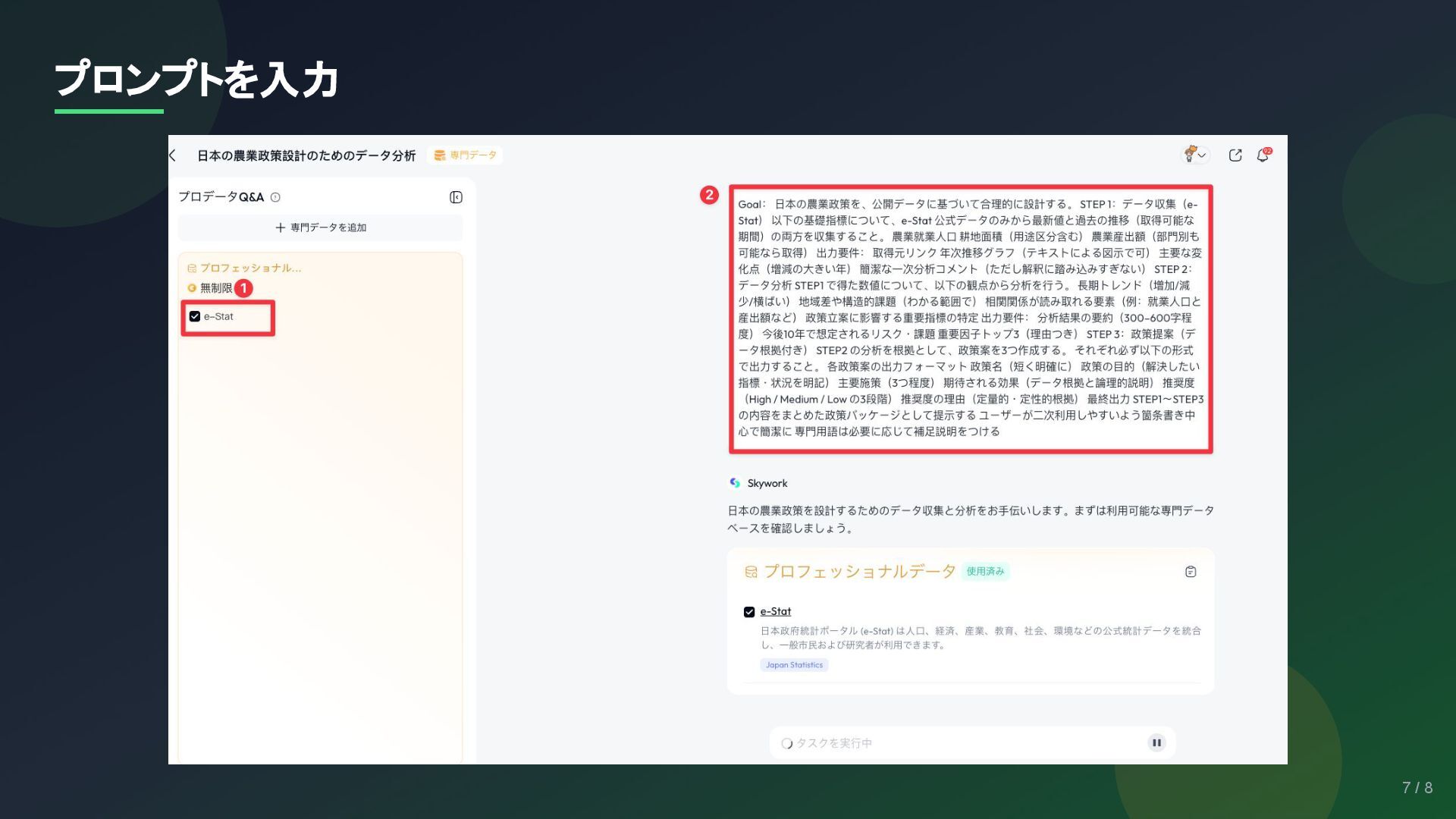Screen dimensions: 1456x819
Task: Click the プロデータQ&A panel heading
Action: tap(221, 197)
